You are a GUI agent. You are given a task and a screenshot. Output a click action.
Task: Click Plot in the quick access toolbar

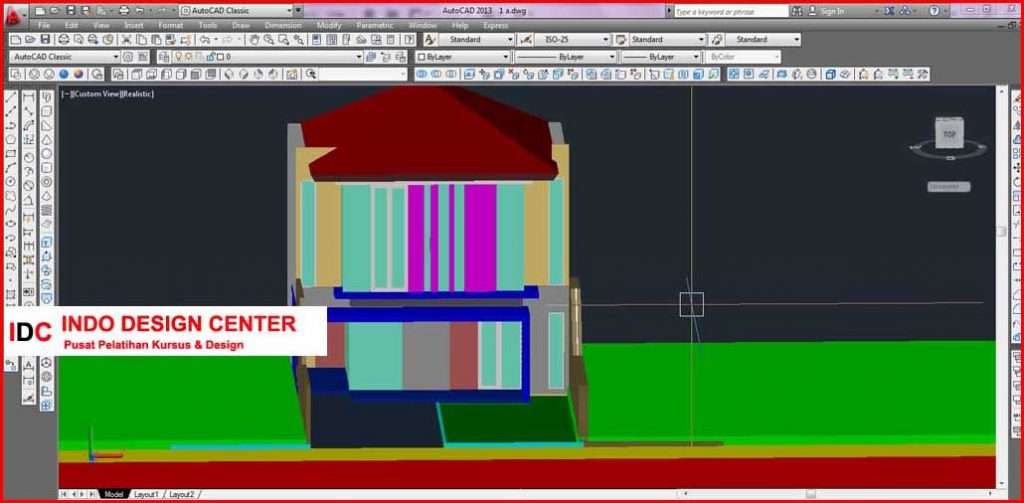coord(123,10)
